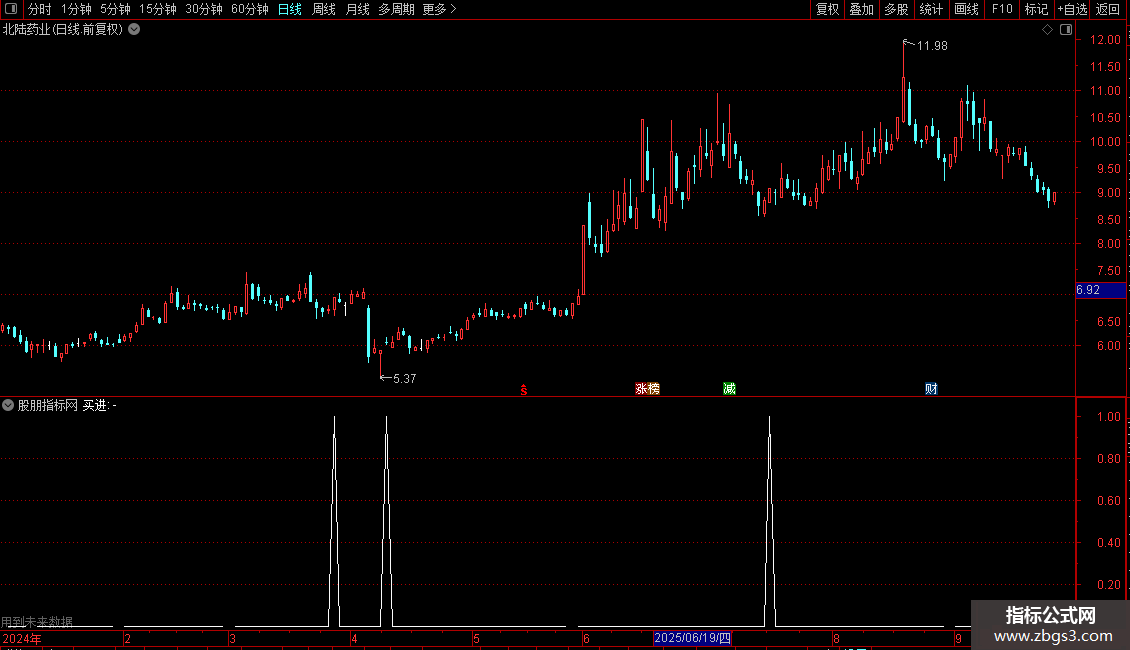Click the 北陆药业(日线.前复权) chart title
Viewport: 1130px width, 650px height.
pyautogui.click(x=63, y=30)
